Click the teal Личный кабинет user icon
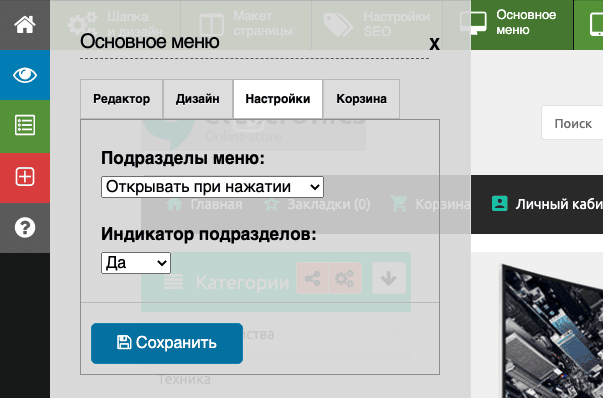The height and width of the screenshot is (398, 603). pyautogui.click(x=500, y=204)
